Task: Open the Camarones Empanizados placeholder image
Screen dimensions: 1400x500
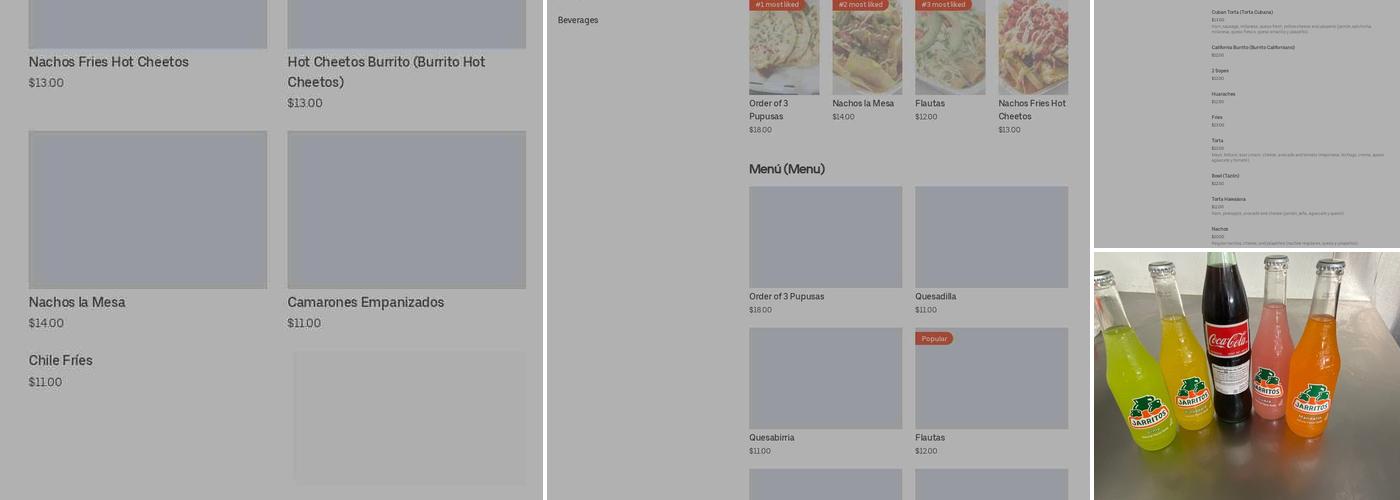Action: (406, 210)
